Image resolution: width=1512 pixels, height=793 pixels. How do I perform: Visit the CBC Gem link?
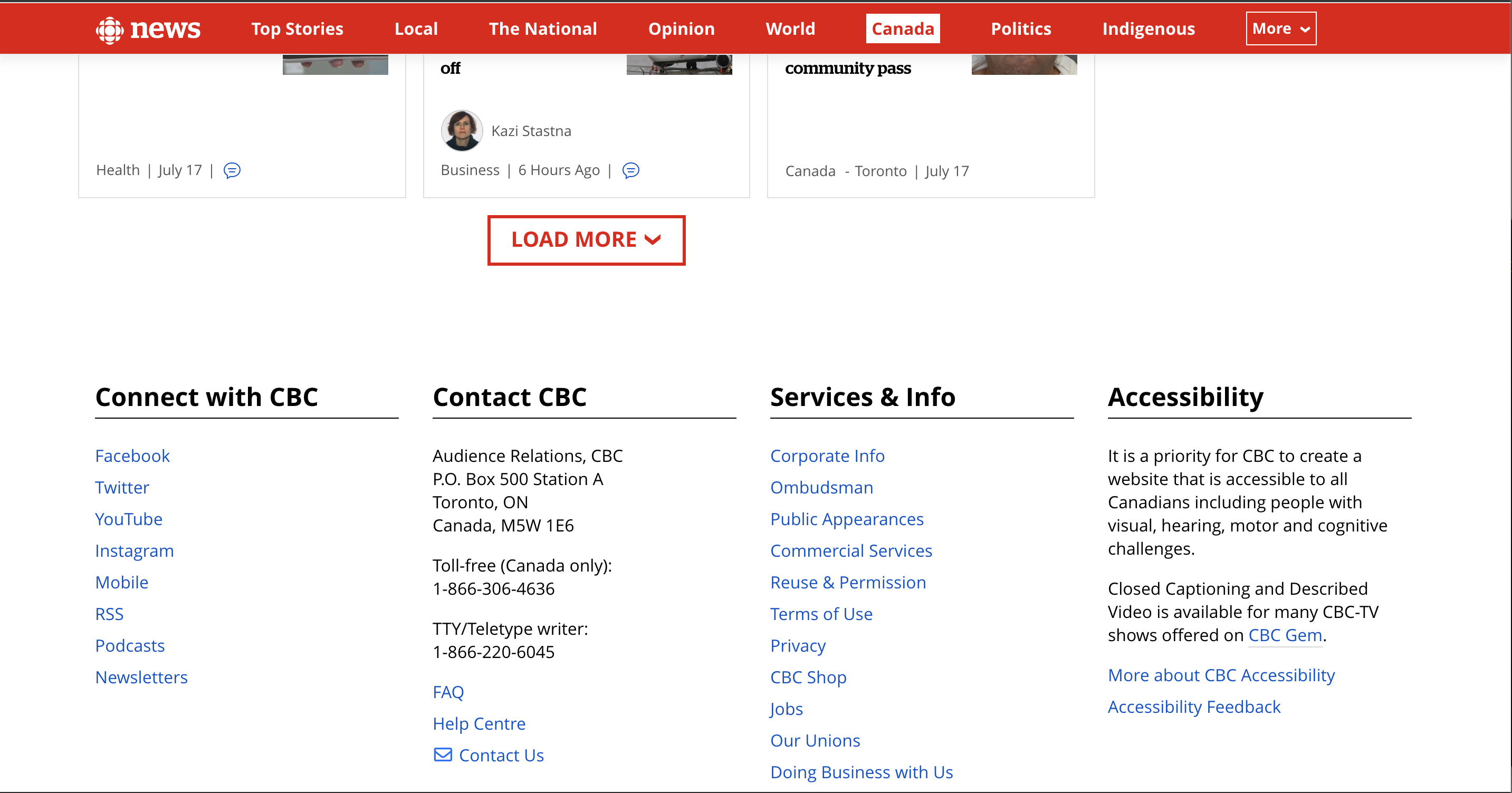click(x=1285, y=635)
